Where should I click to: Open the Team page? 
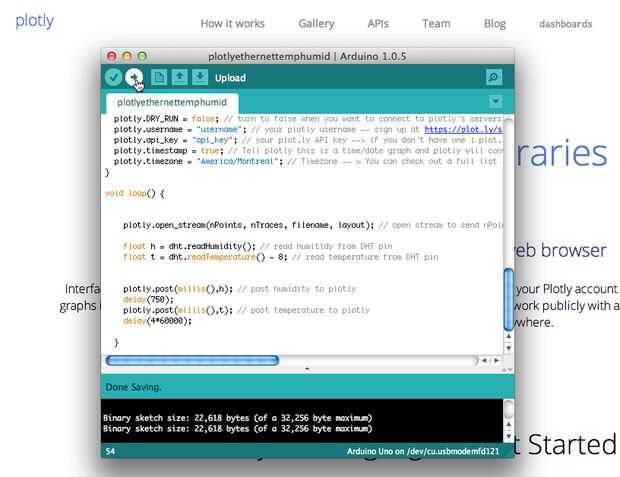pos(436,24)
